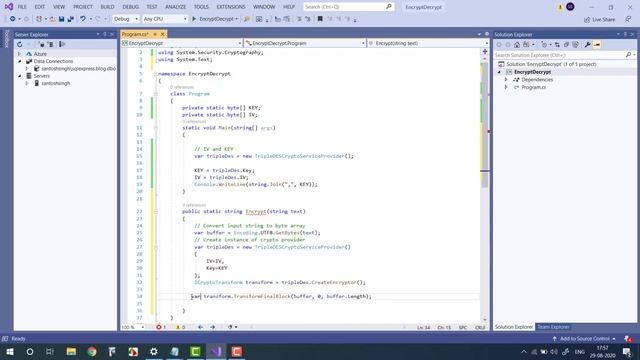Open the FILE menu
Screen dimensions: 640x360
[22, 7]
